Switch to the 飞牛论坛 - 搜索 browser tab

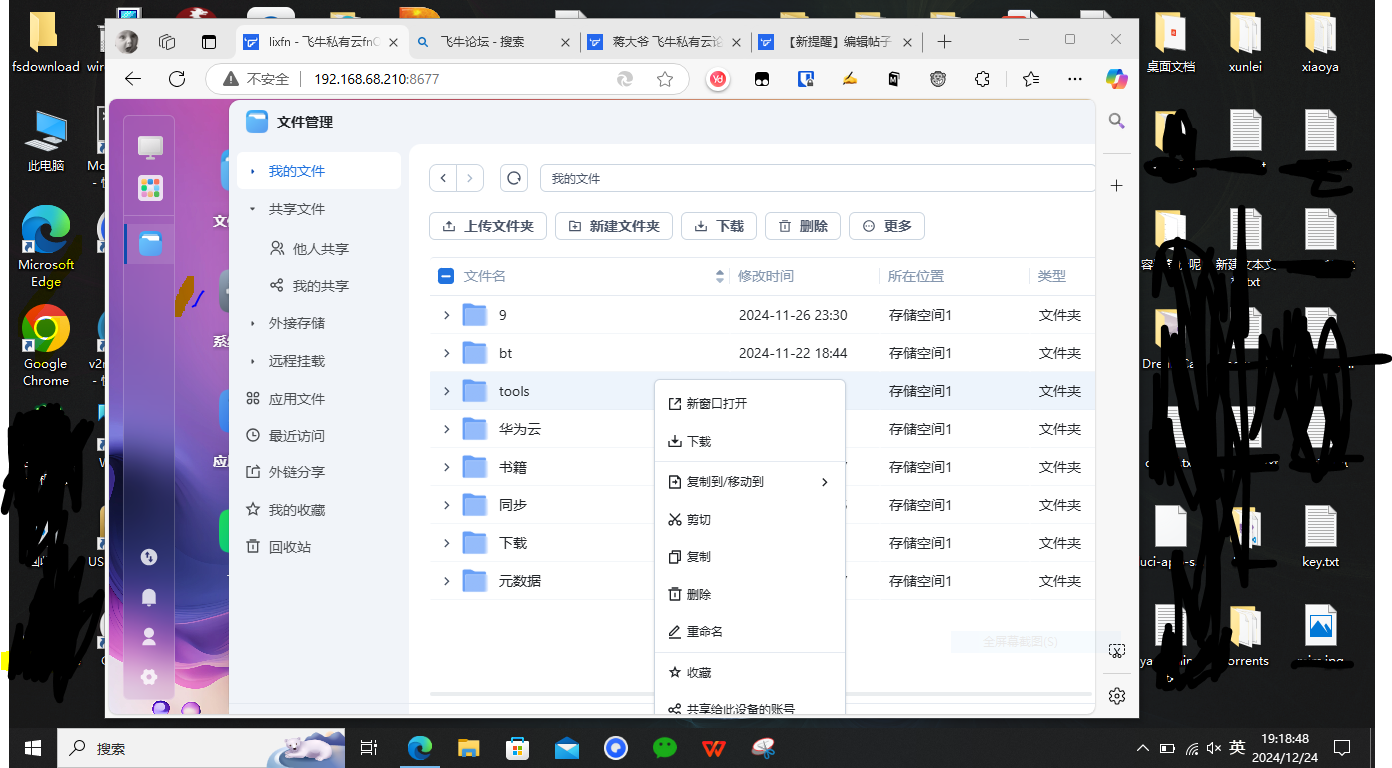494,42
